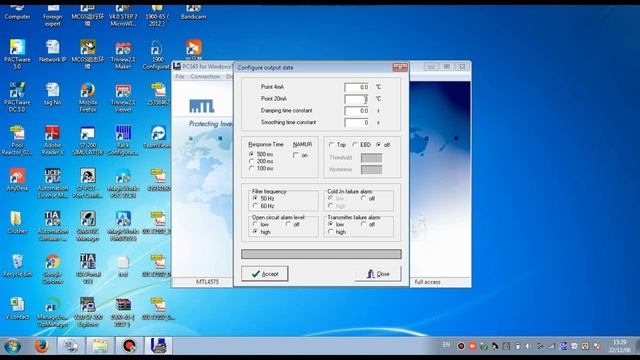640x360 pixels.
Task: Click the Point 20mA input field
Action: [356, 99]
